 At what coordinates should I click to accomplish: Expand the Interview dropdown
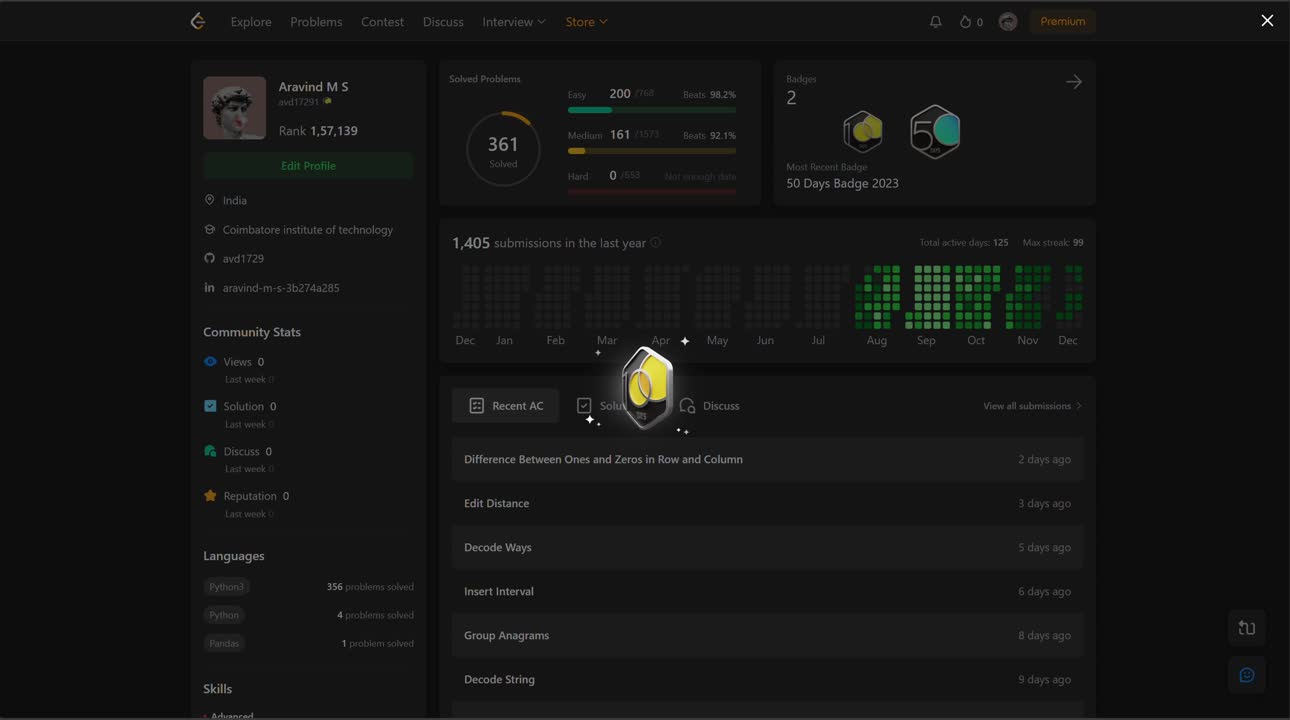pyautogui.click(x=513, y=22)
